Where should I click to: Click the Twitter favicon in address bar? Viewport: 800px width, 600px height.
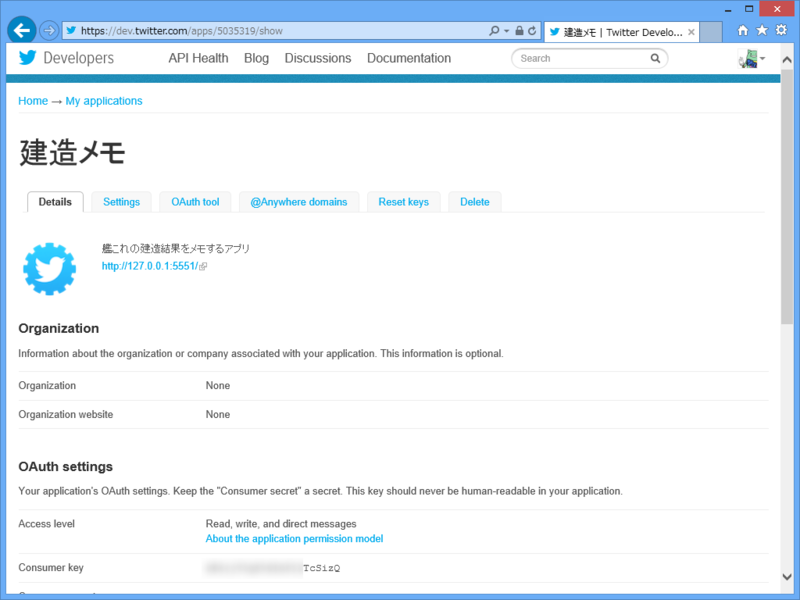pyautogui.click(x=71, y=31)
